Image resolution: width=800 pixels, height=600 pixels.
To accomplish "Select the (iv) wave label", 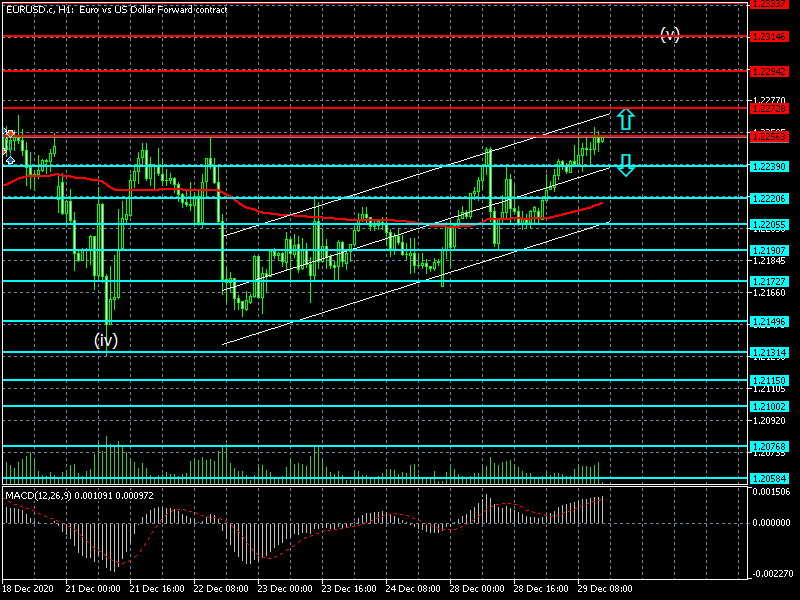I will [x=106, y=340].
